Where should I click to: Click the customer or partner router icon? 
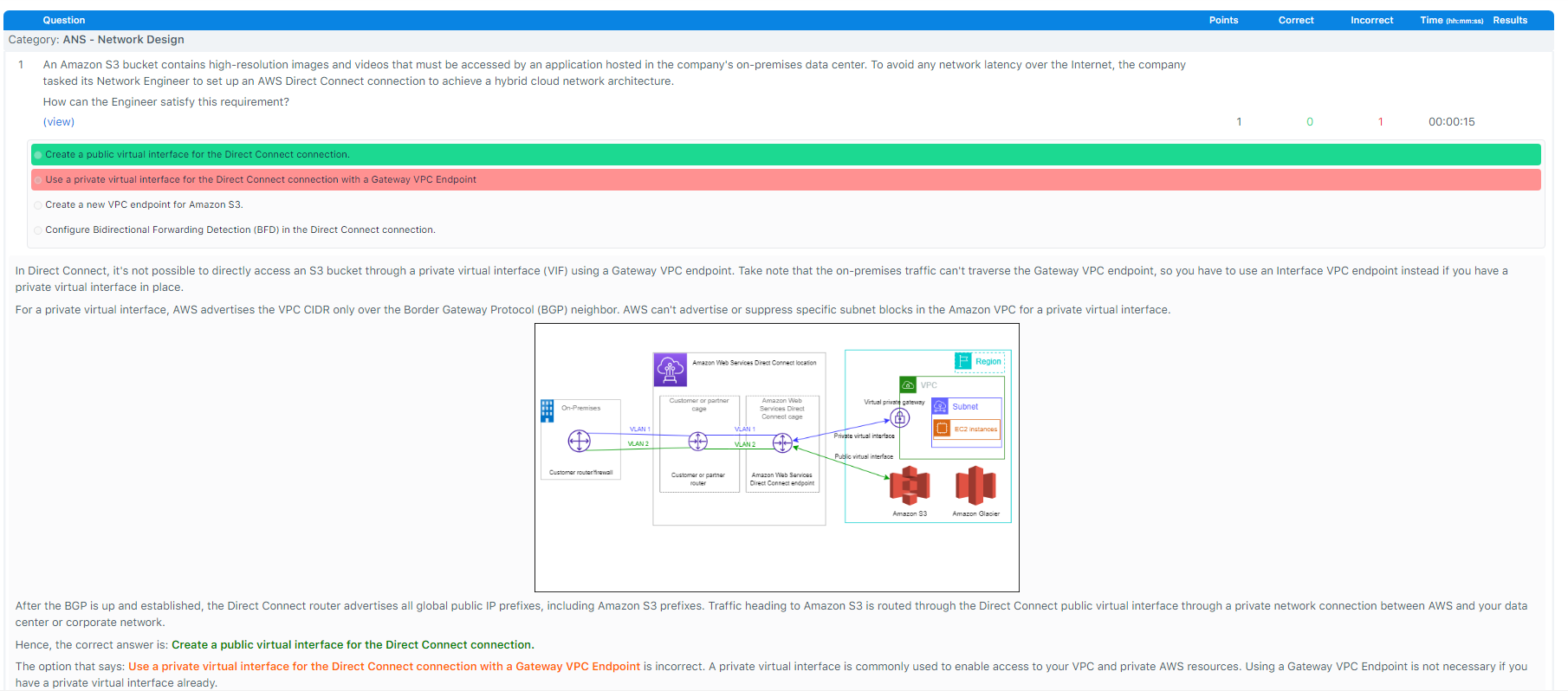(x=697, y=442)
